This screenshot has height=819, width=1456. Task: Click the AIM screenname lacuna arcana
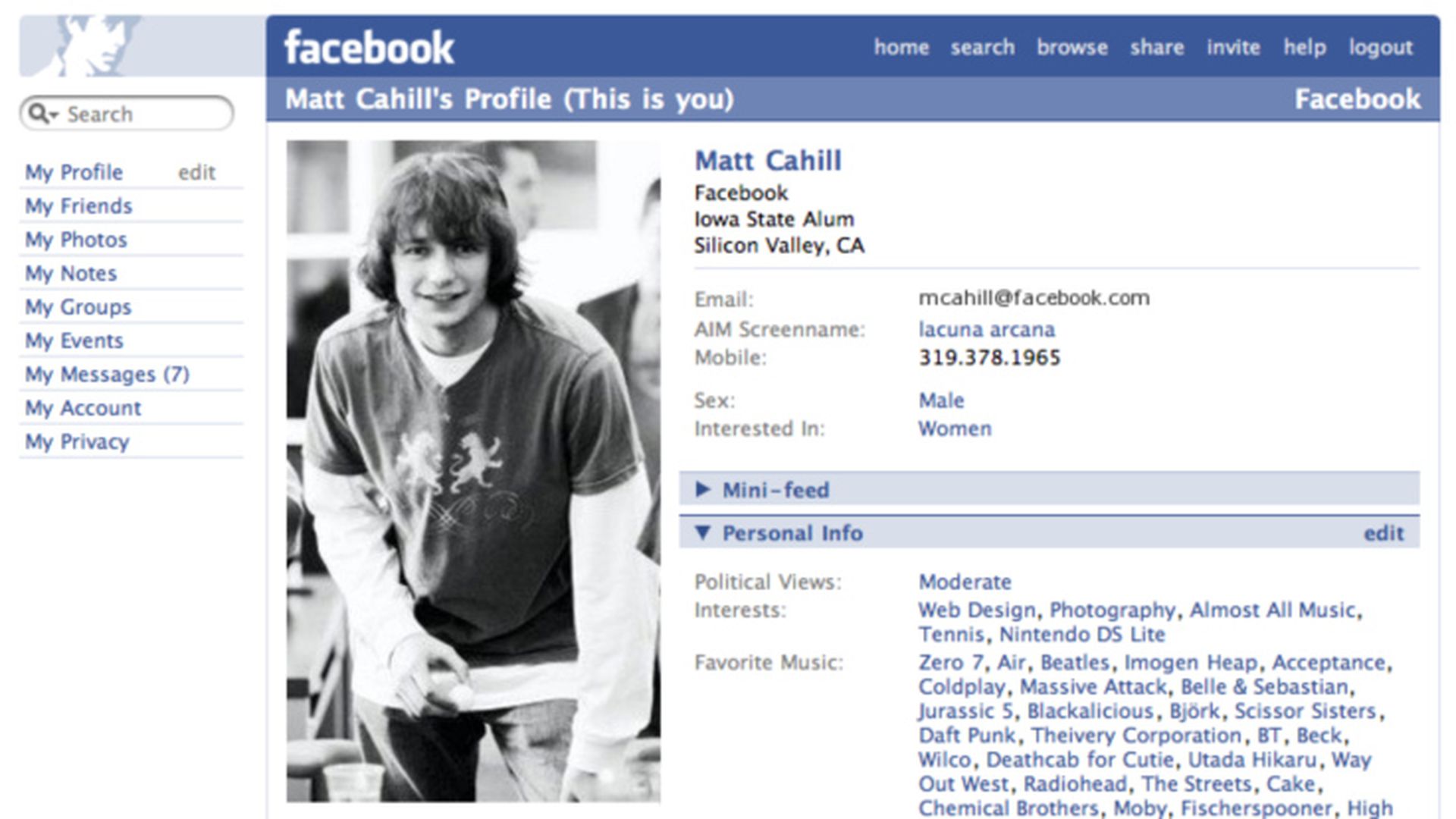point(986,330)
